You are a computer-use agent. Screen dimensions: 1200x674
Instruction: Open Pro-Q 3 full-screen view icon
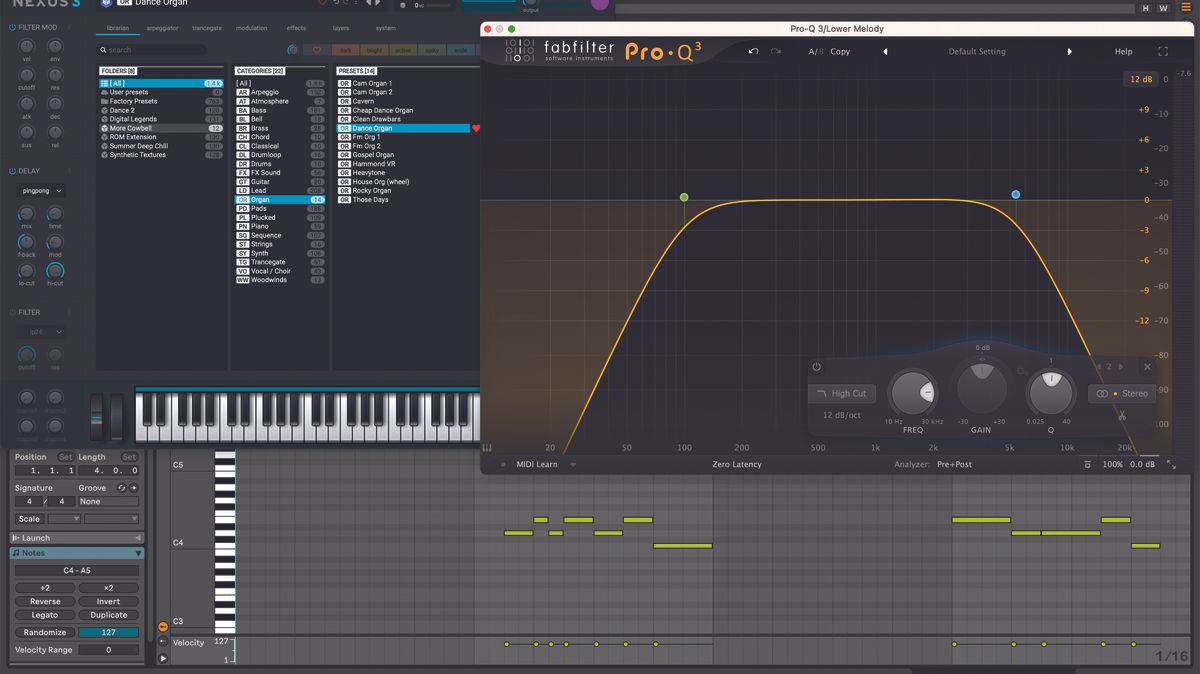point(1163,51)
